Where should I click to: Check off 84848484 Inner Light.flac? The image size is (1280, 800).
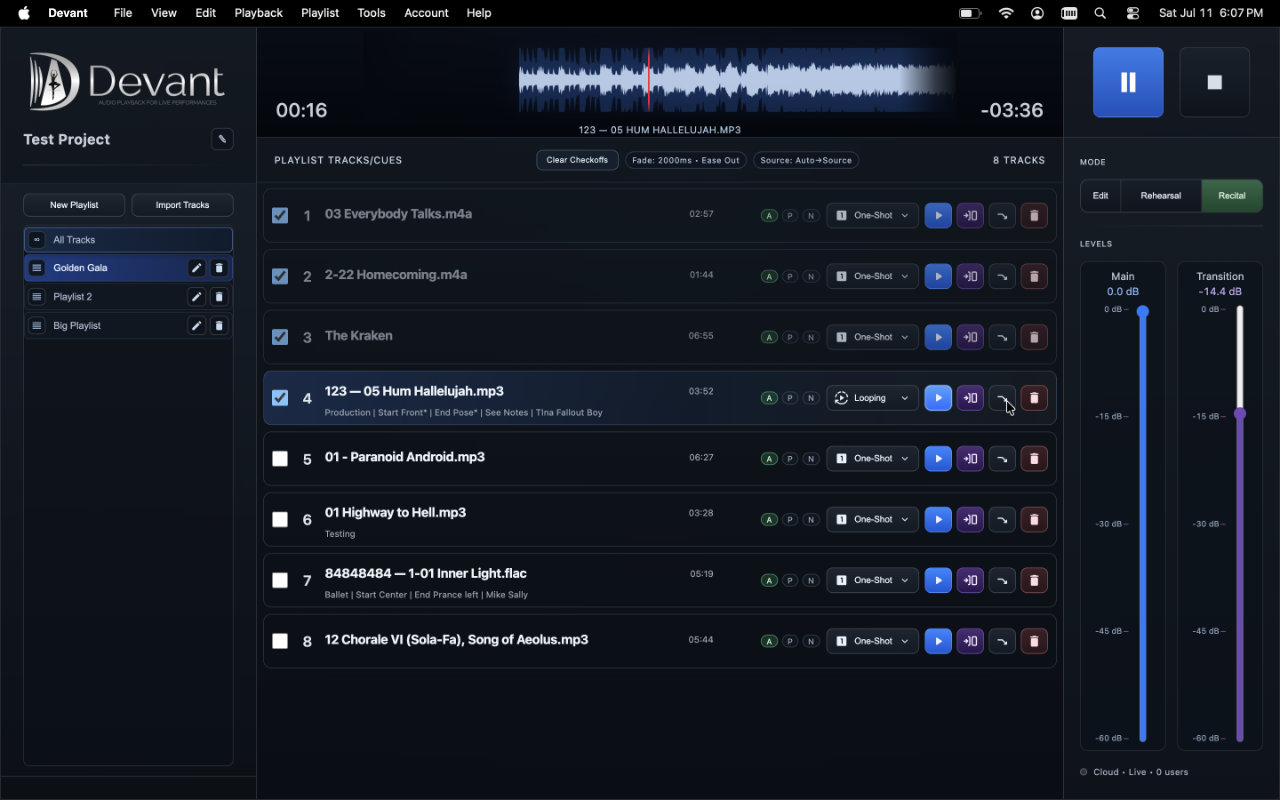tap(280, 580)
